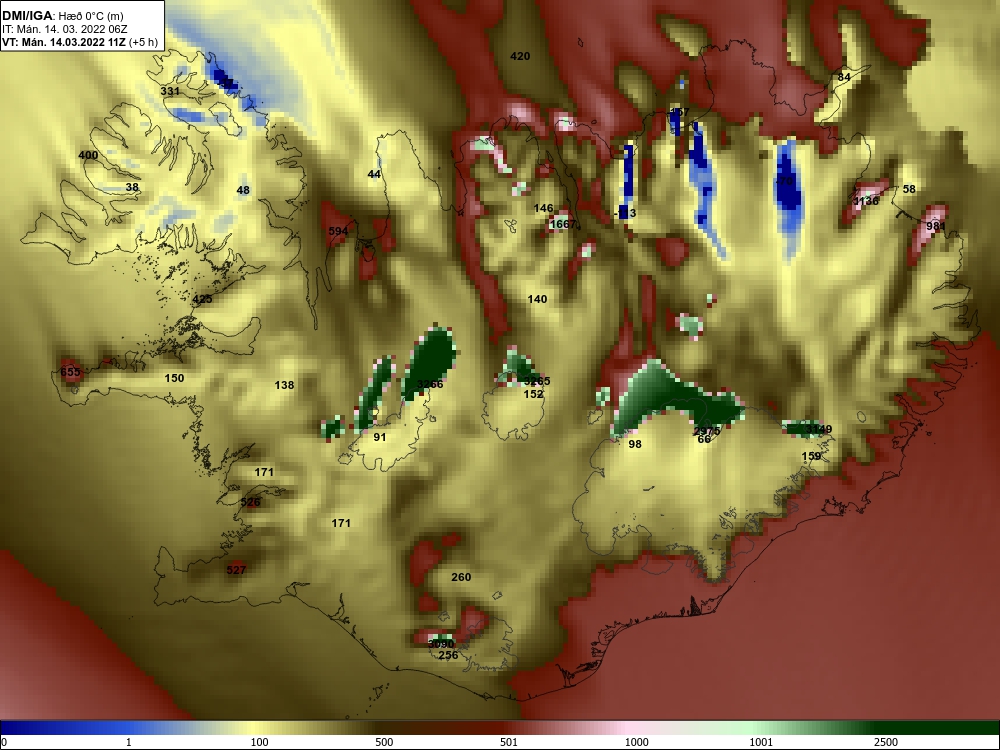Select the value 526 on the map

251,502
